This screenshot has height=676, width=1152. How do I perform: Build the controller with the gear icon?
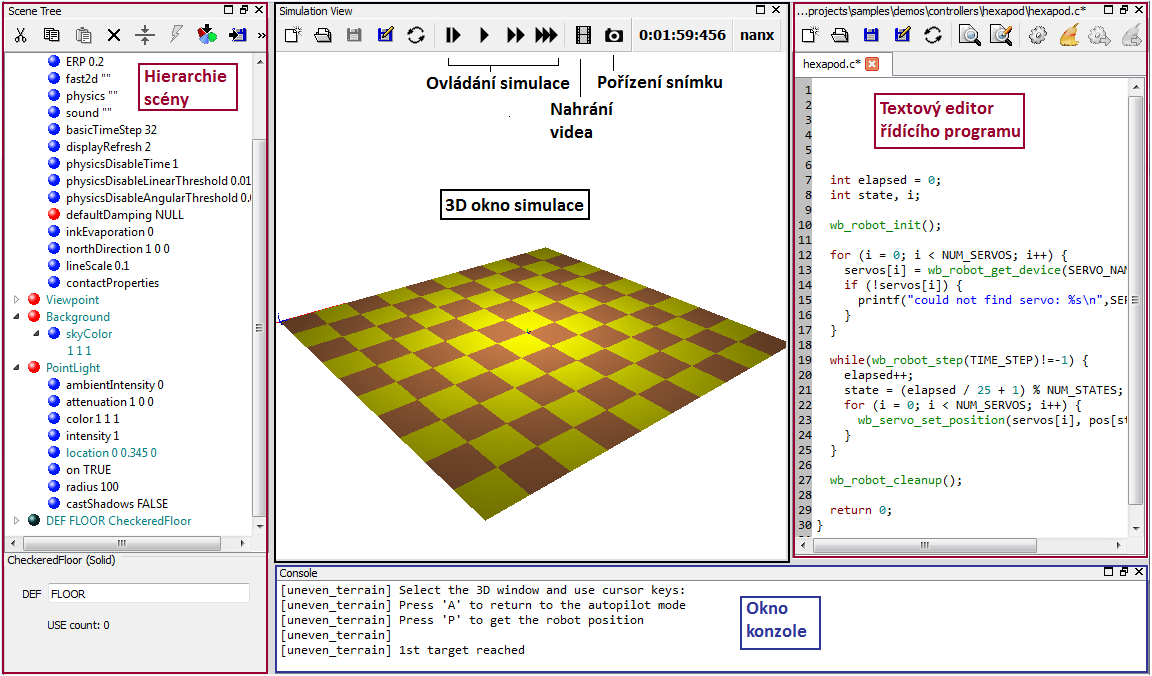[1037, 35]
